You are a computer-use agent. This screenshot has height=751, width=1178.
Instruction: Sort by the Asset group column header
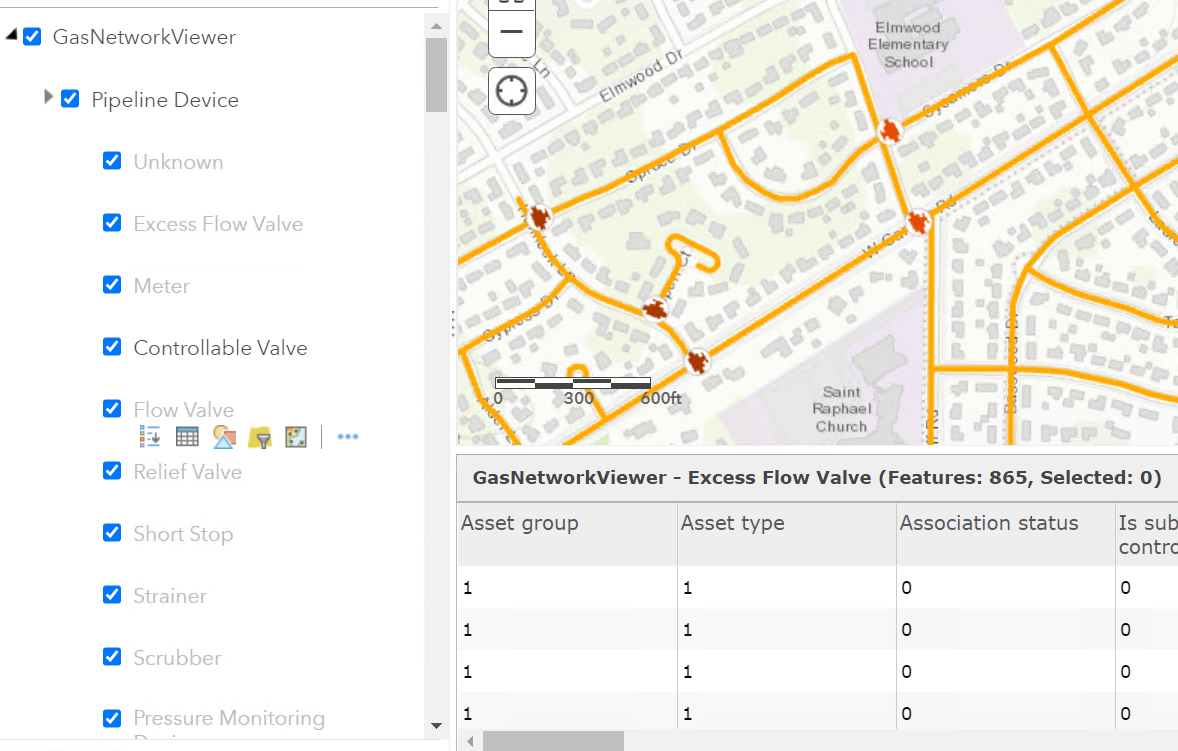(520, 523)
